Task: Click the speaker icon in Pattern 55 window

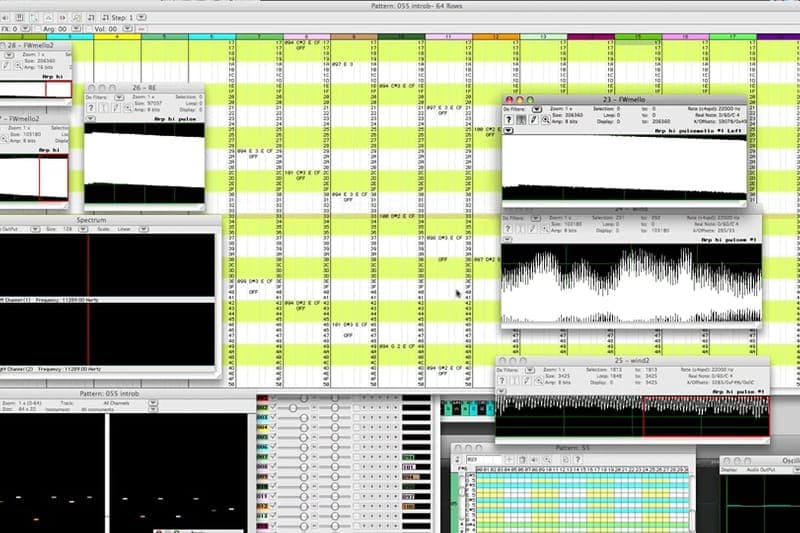Action: coord(534,460)
